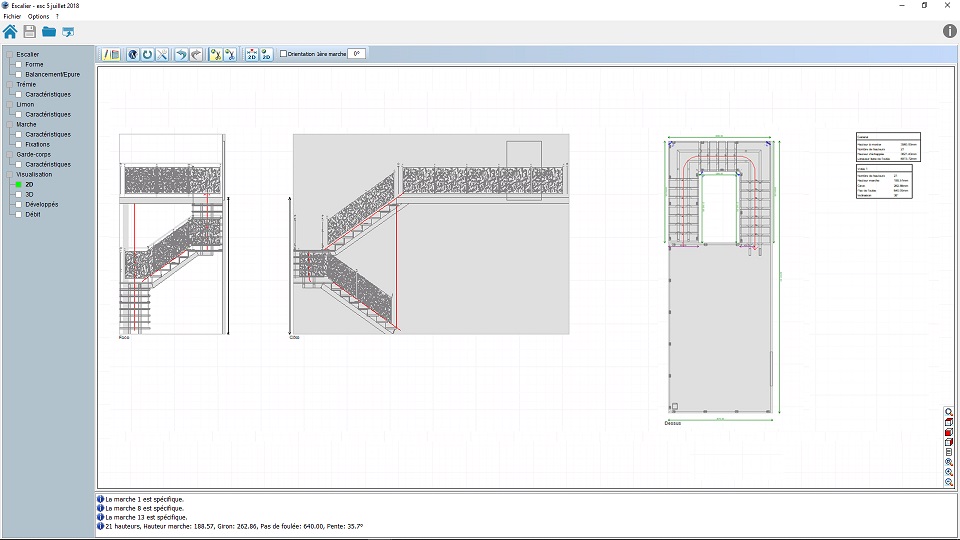The width and height of the screenshot is (960, 540).
Task: Collapse the Escalier tree node
Action: point(10,55)
